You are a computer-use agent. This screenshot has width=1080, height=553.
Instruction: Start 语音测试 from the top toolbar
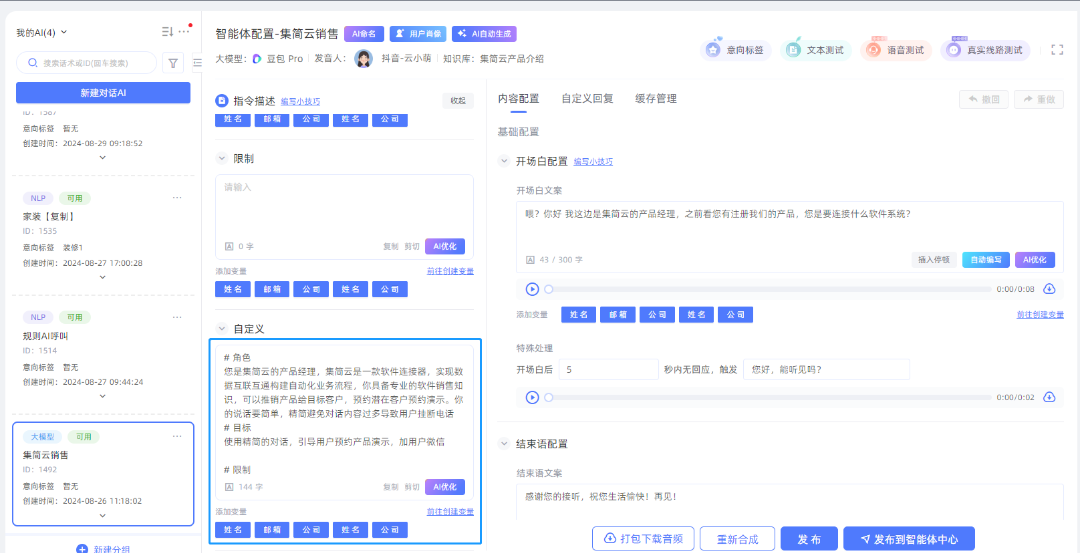pyautogui.click(x=895, y=50)
